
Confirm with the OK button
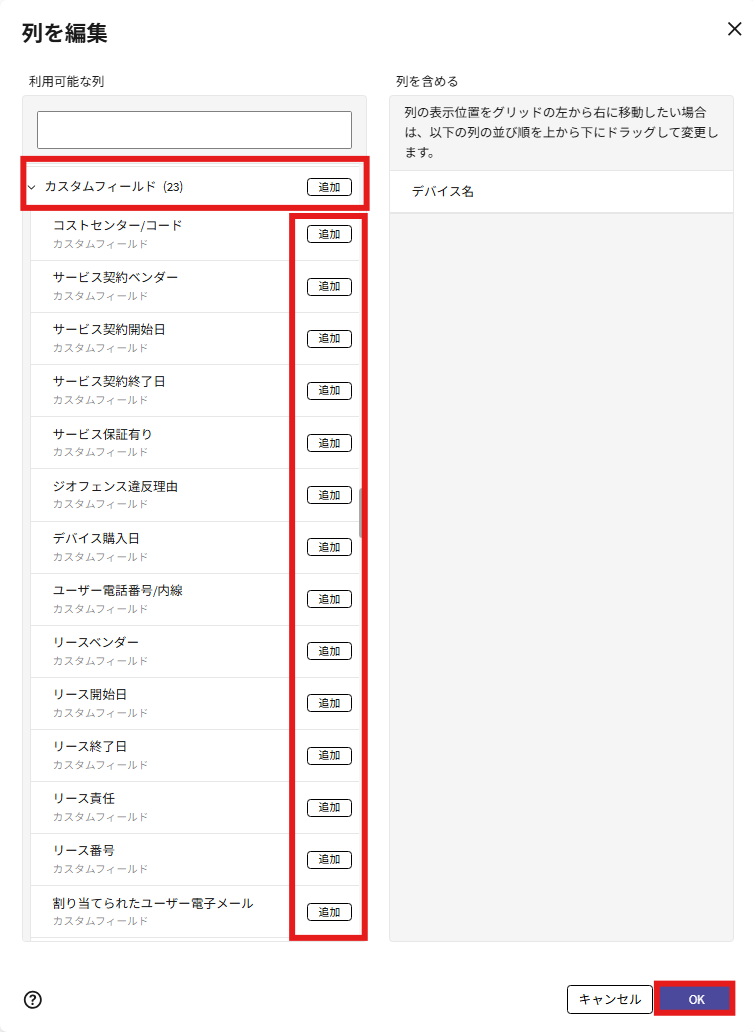coord(696,999)
